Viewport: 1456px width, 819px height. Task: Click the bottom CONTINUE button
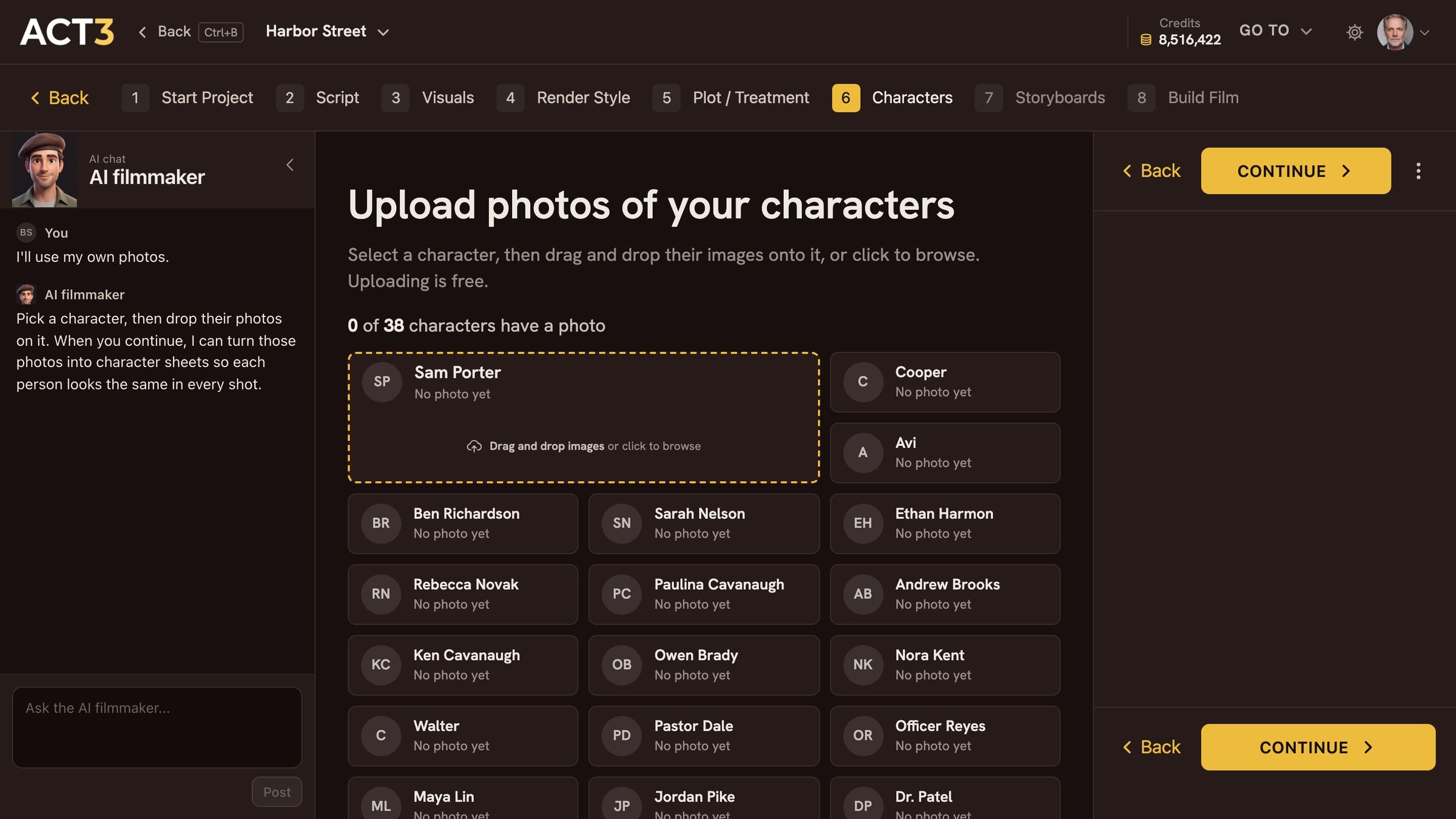coord(1318,747)
